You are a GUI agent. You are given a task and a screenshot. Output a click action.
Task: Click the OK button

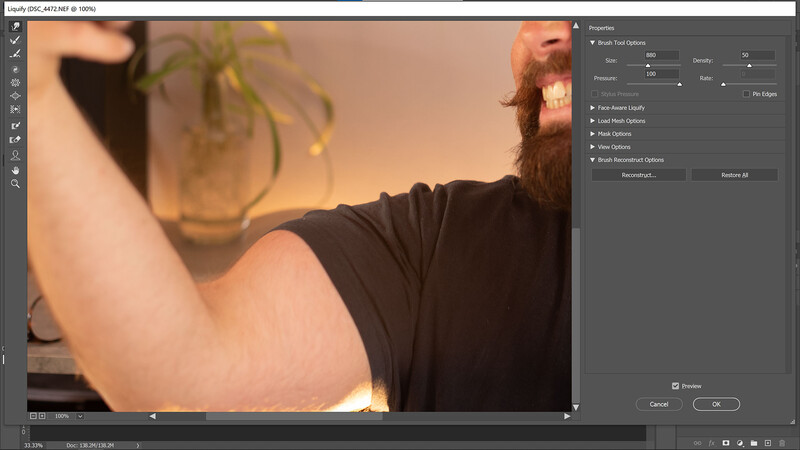pyautogui.click(x=716, y=404)
